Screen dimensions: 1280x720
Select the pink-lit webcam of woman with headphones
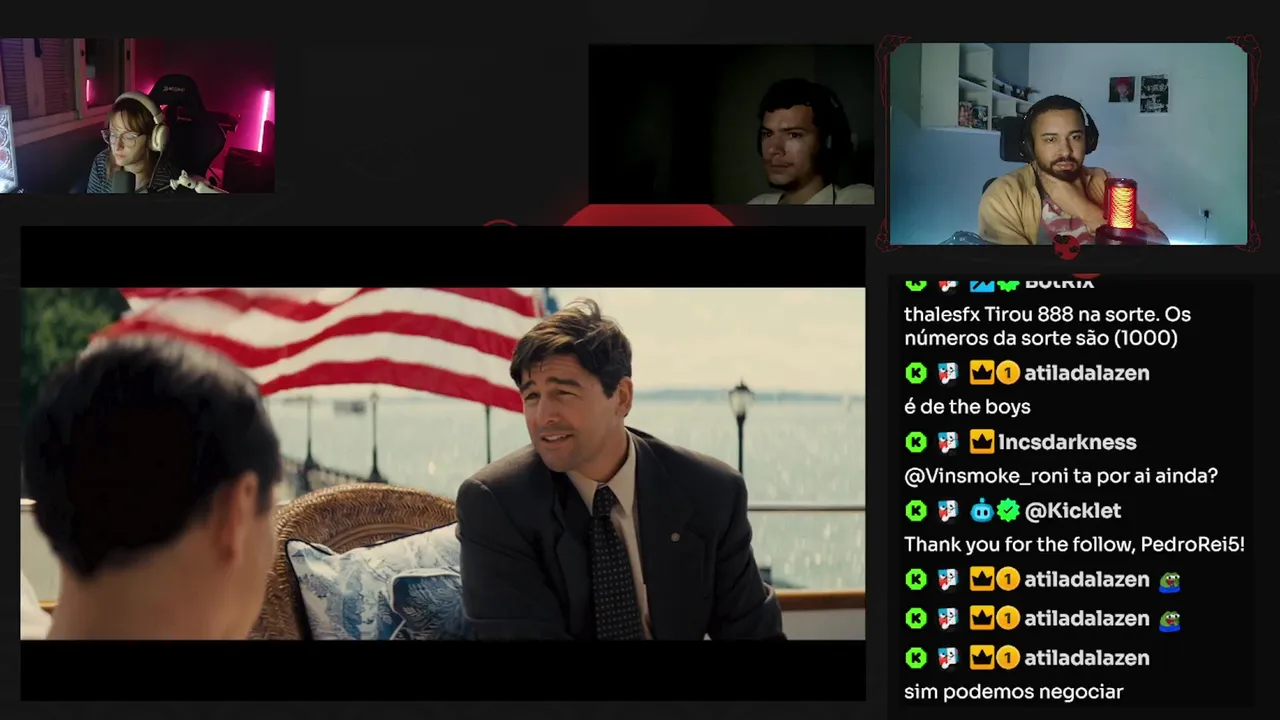click(x=137, y=116)
